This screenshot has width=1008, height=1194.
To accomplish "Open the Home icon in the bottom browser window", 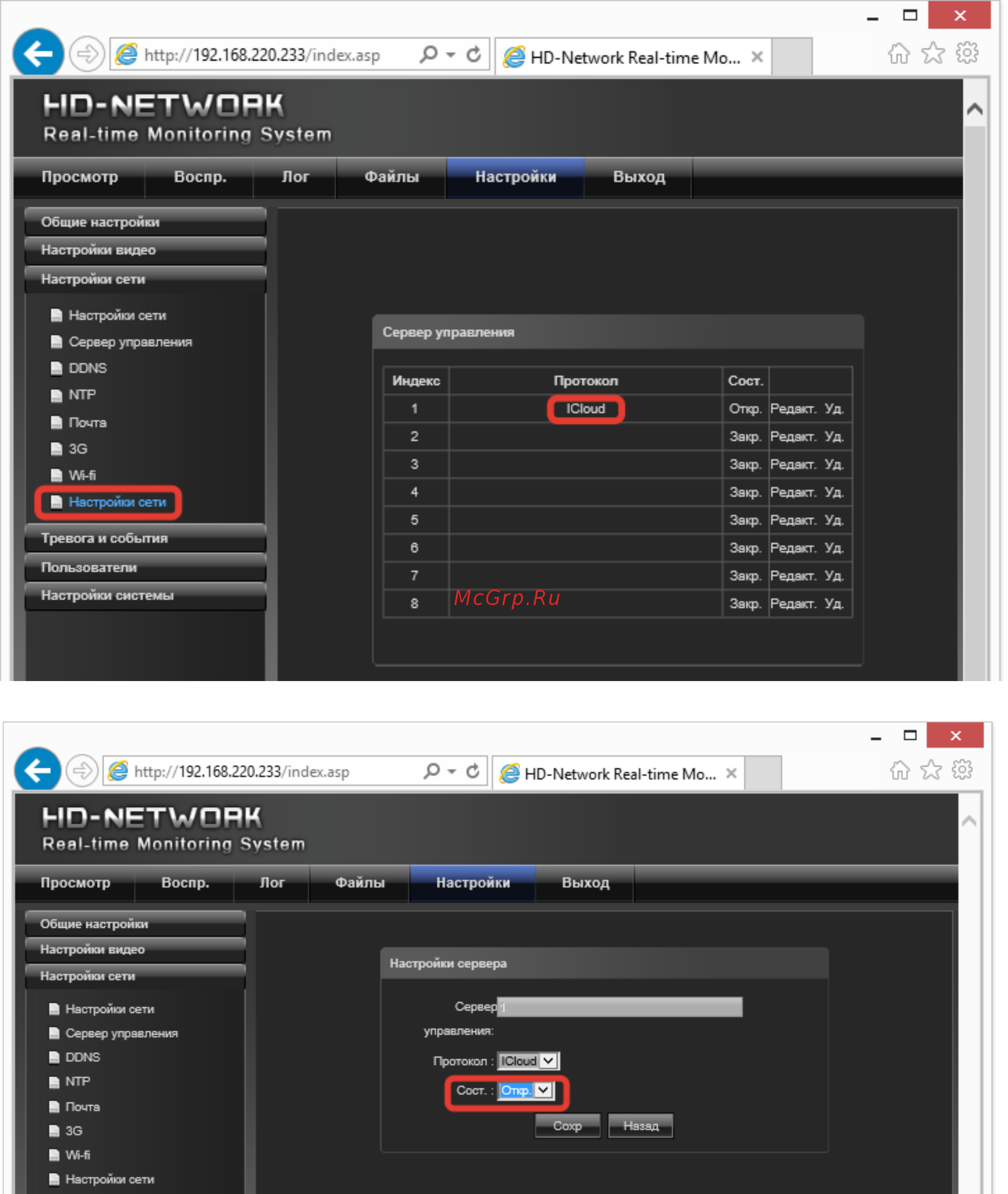I will 899,770.
